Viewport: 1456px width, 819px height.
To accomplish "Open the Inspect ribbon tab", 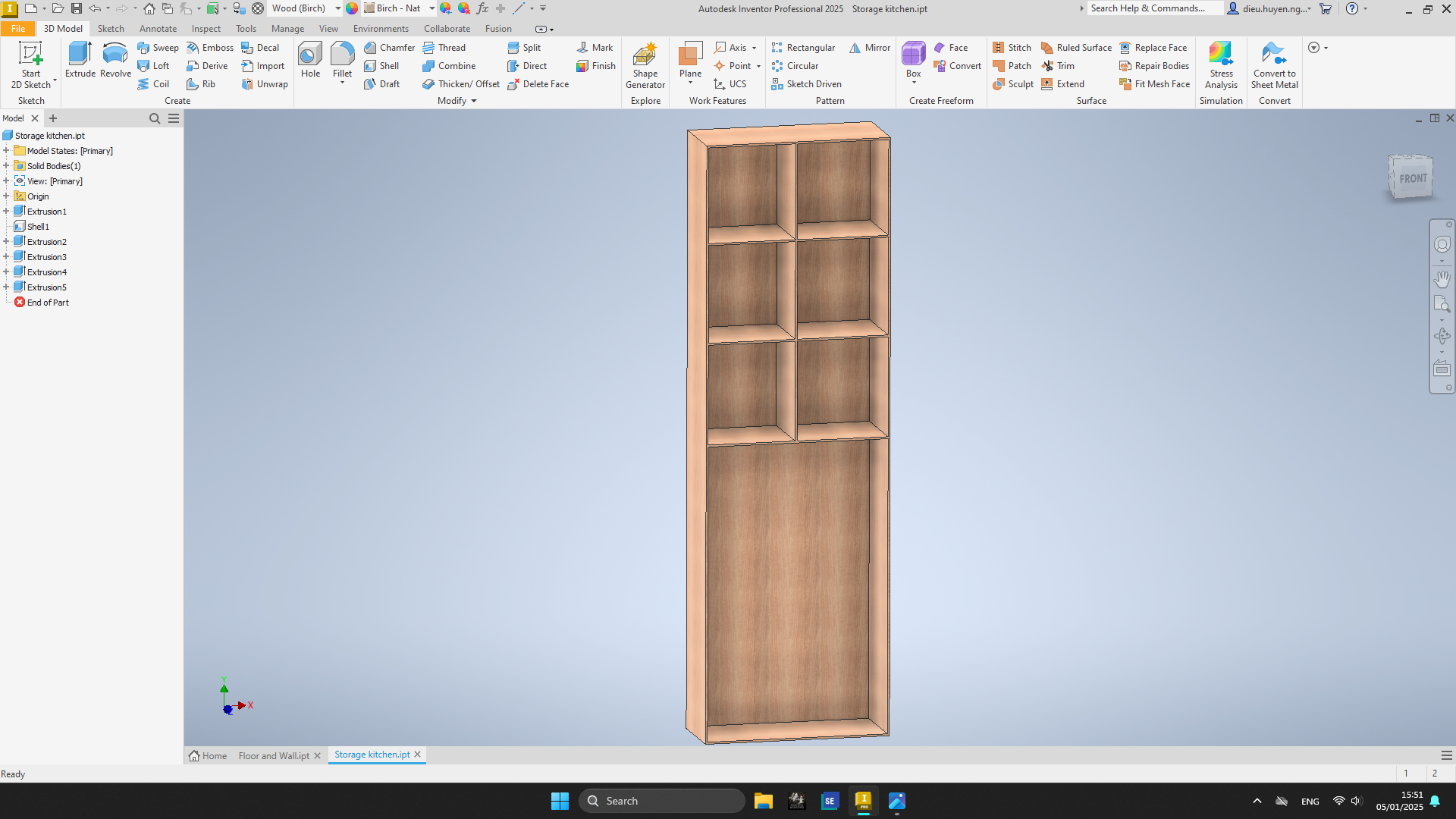I will (206, 28).
